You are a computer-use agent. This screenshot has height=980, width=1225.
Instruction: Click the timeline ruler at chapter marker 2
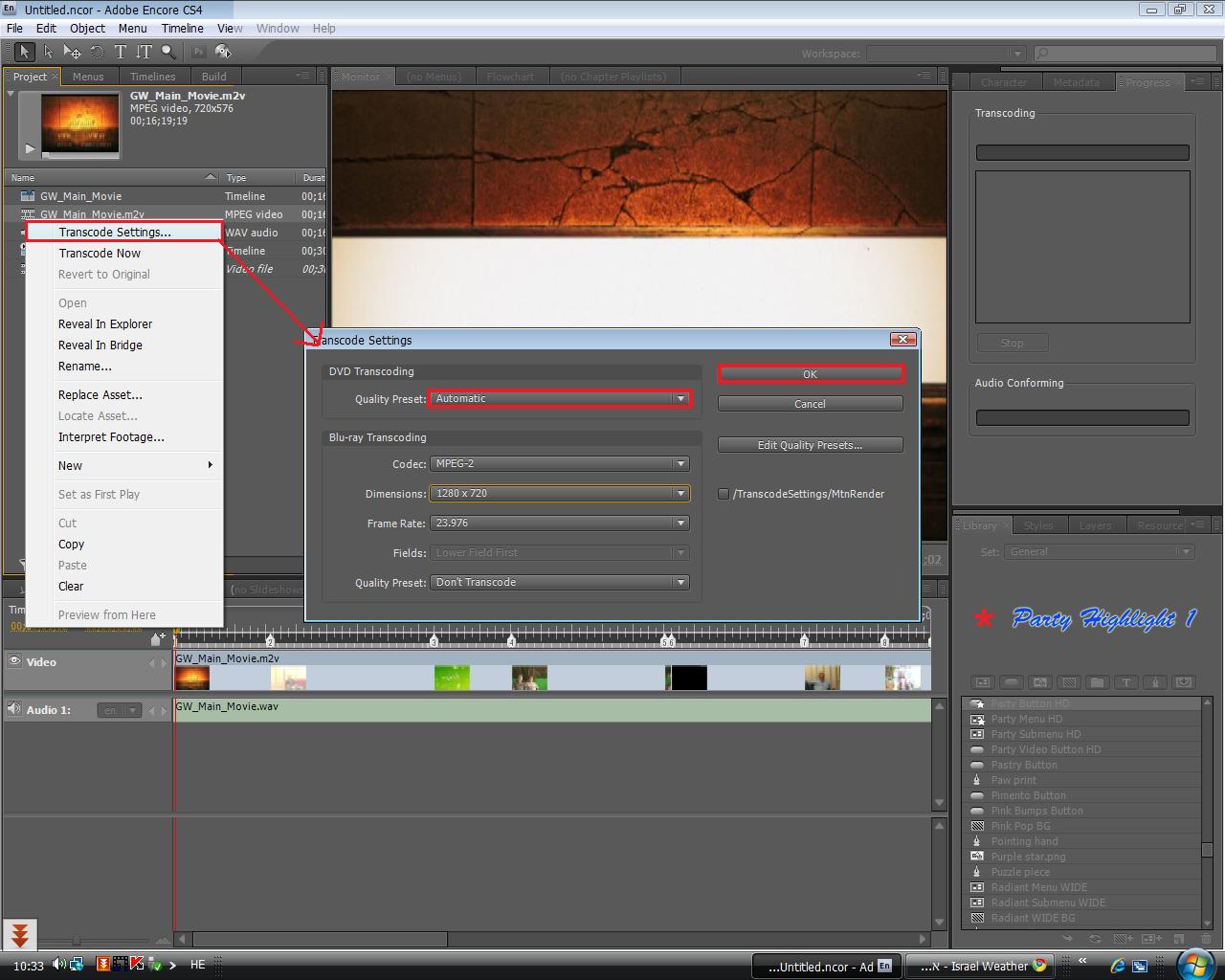[x=271, y=639]
